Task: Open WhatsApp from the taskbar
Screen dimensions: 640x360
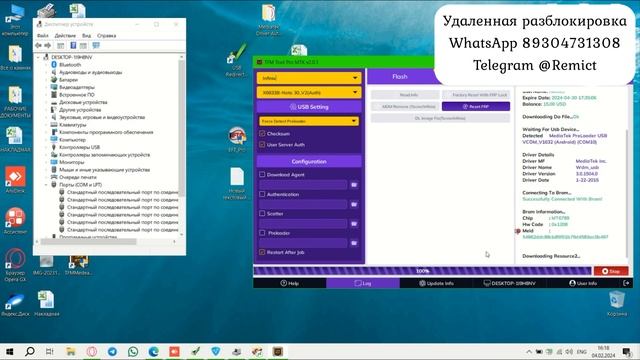Action: point(133,351)
